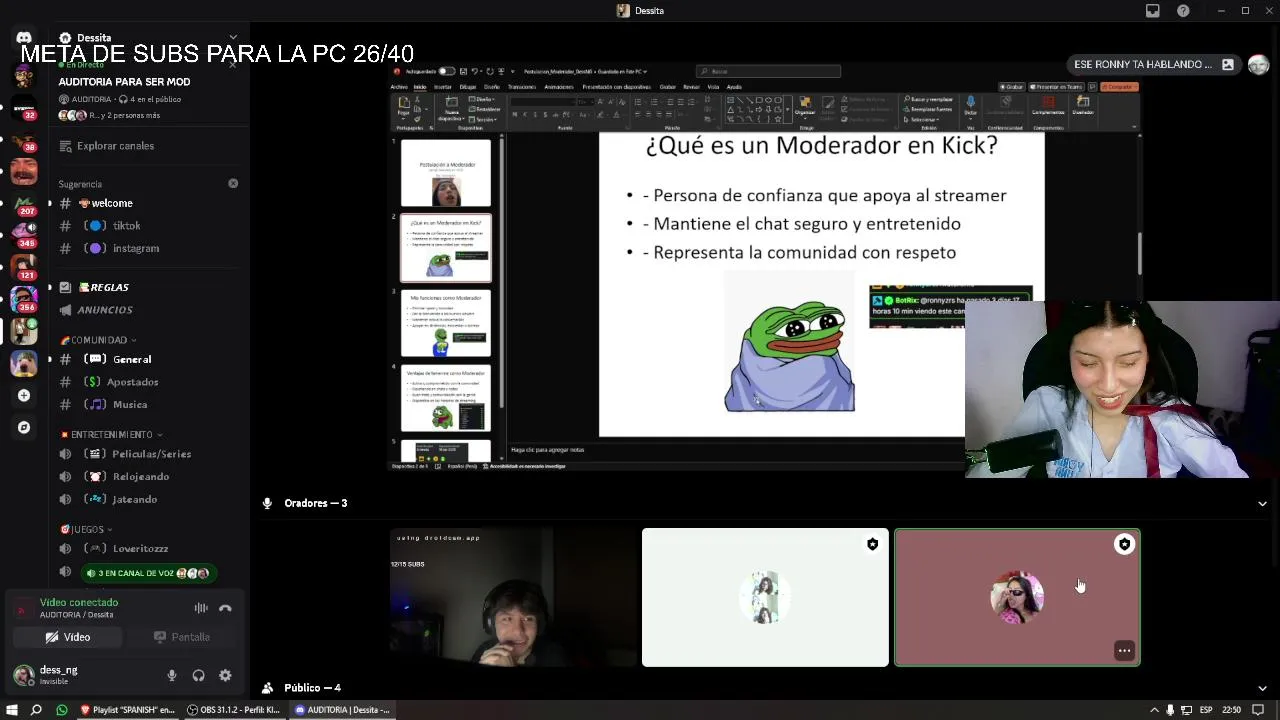1280x720 pixels.
Task: Toggle PowerPoint Autoguardado switch
Action: coord(446,71)
